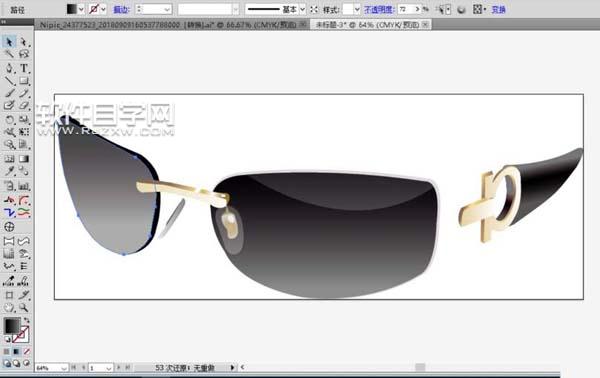
Task: Select the magnifier Zoom tool
Action: [x=24, y=307]
